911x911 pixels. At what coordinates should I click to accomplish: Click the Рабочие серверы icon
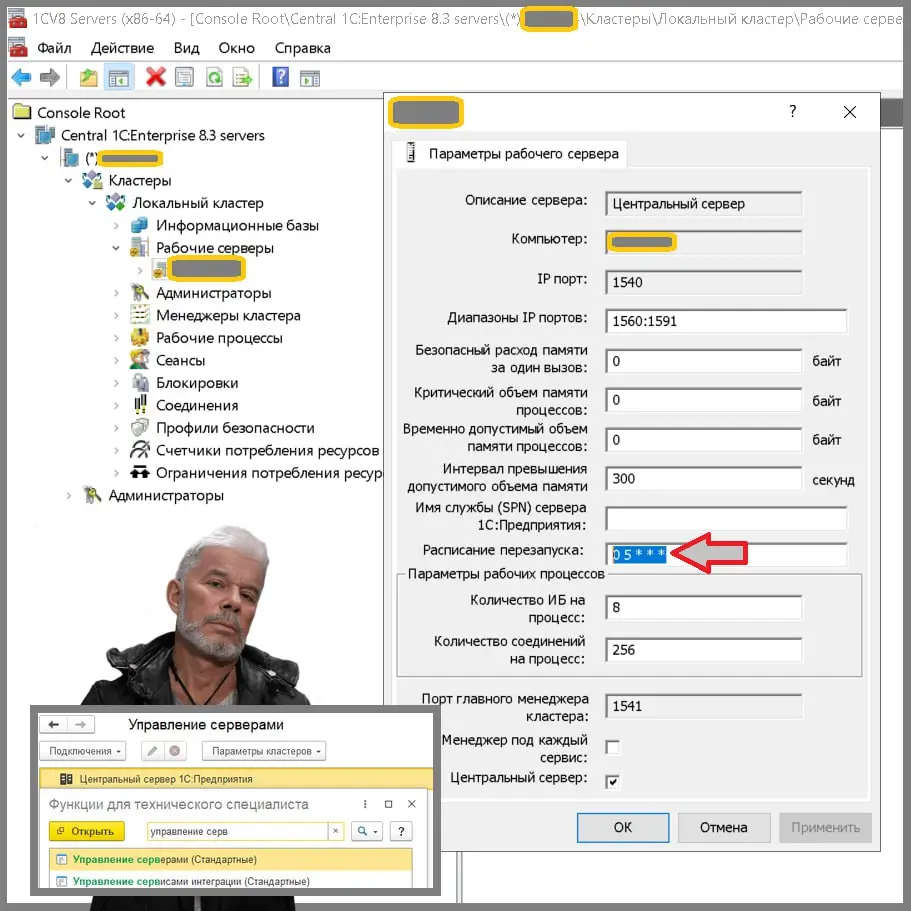coord(139,248)
